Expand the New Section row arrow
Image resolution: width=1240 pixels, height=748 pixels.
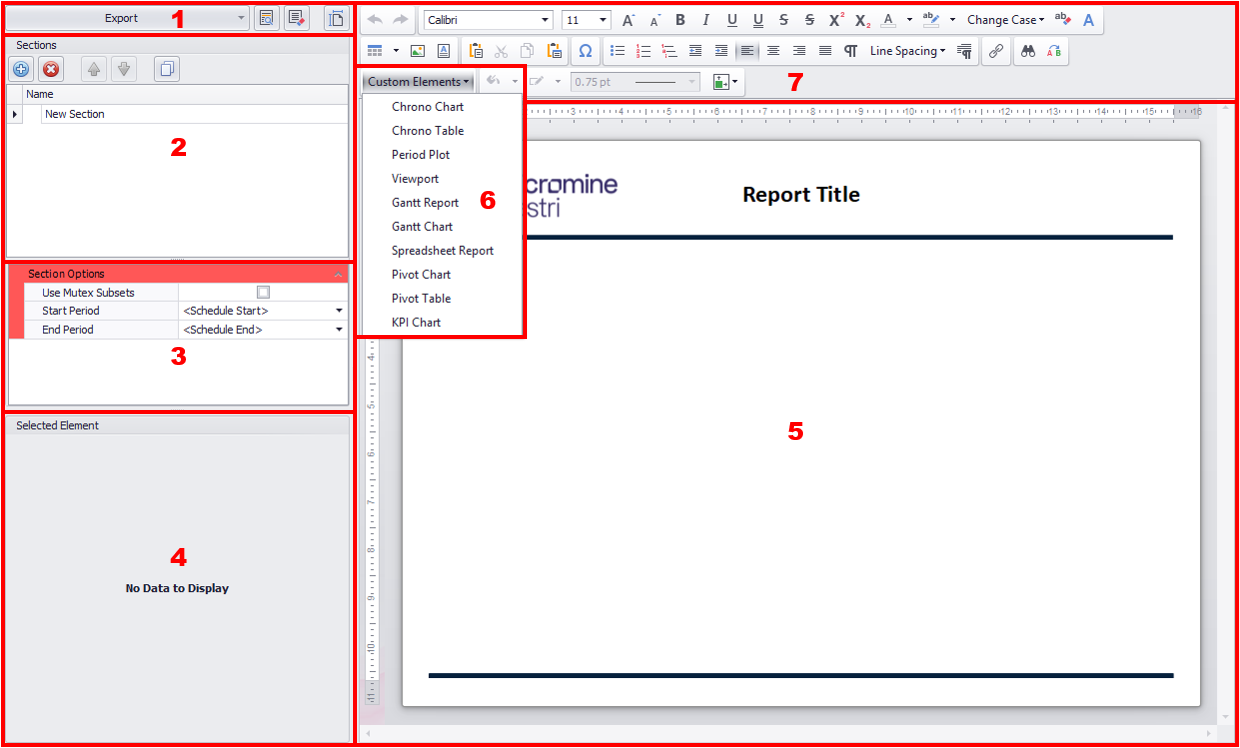click(15, 114)
